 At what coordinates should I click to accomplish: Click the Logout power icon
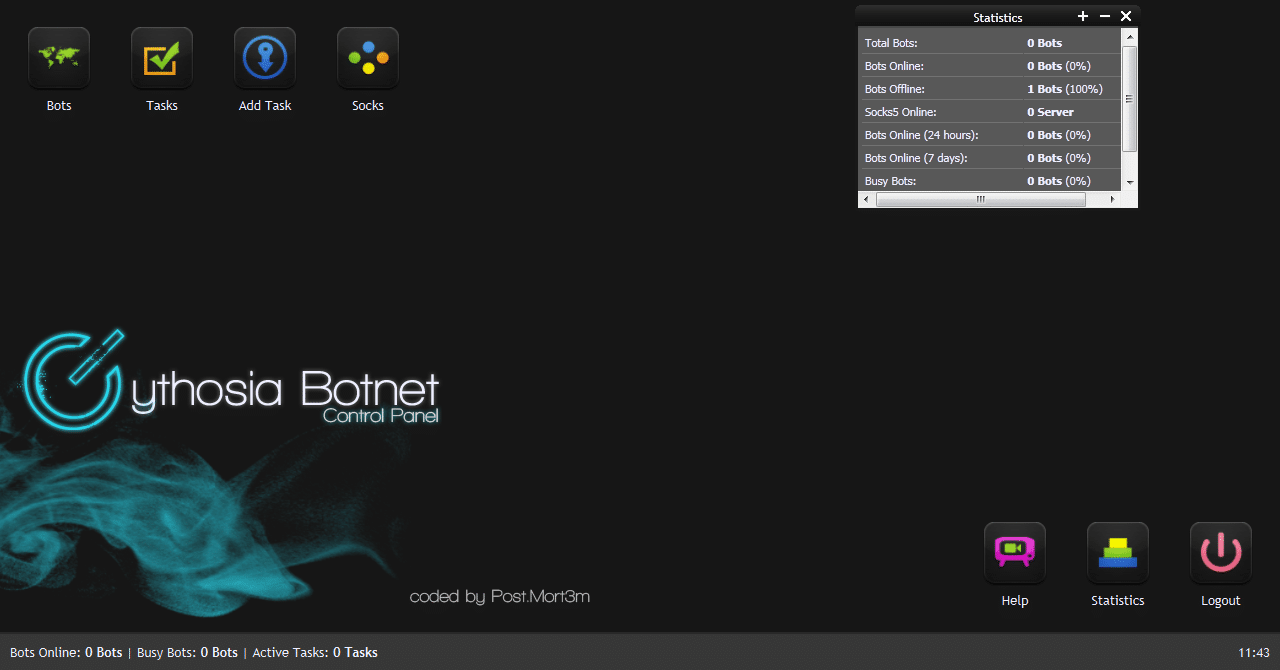[1221, 553]
